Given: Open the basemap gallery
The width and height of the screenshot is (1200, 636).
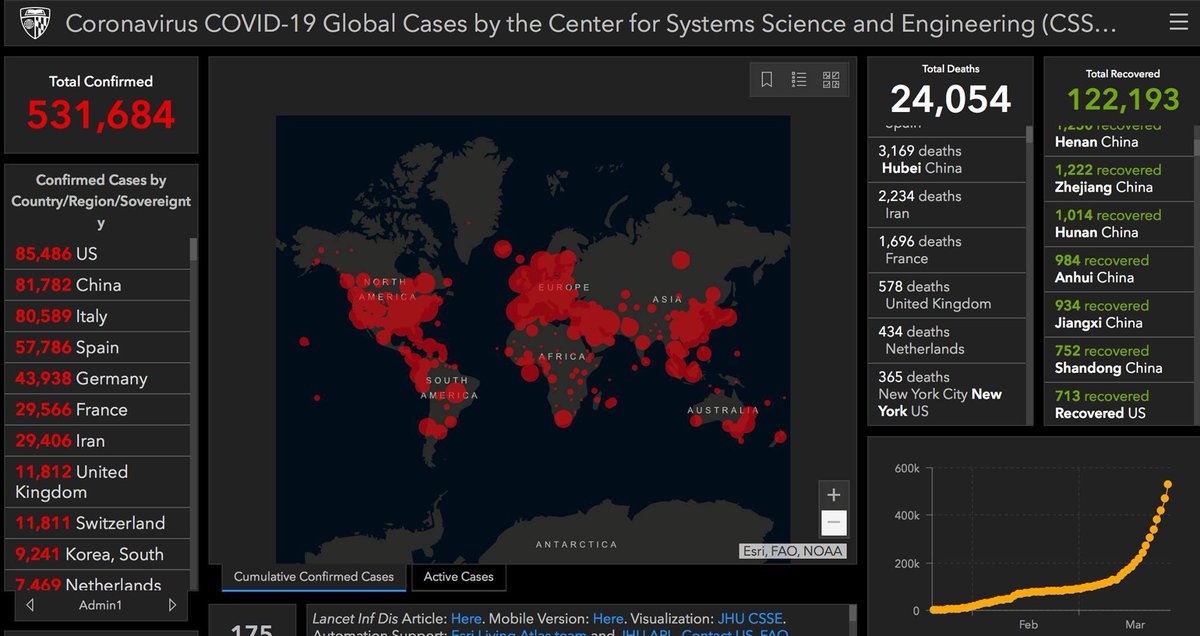Looking at the screenshot, I should pyautogui.click(x=831, y=80).
